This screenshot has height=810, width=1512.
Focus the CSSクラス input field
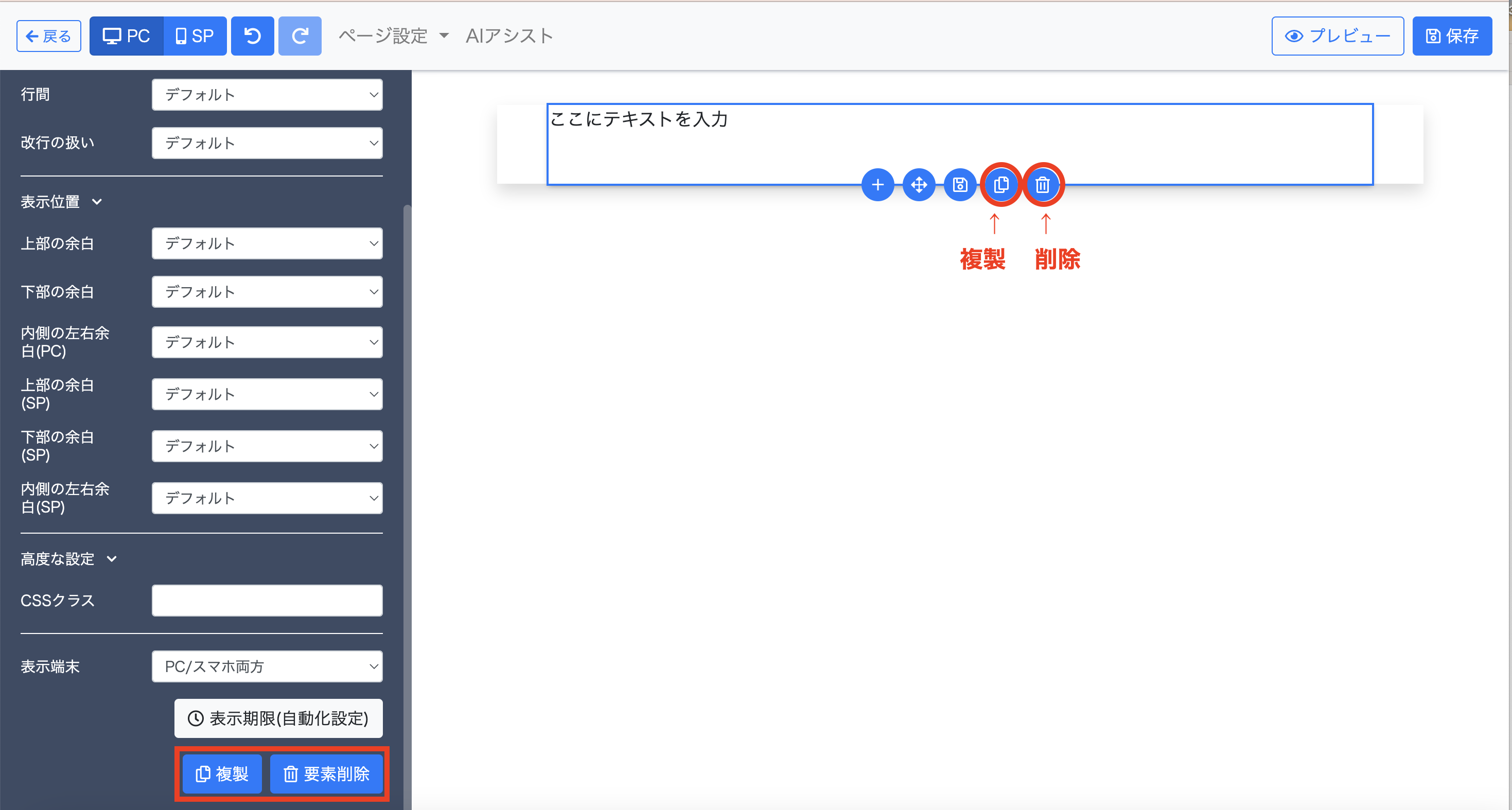coord(267,600)
